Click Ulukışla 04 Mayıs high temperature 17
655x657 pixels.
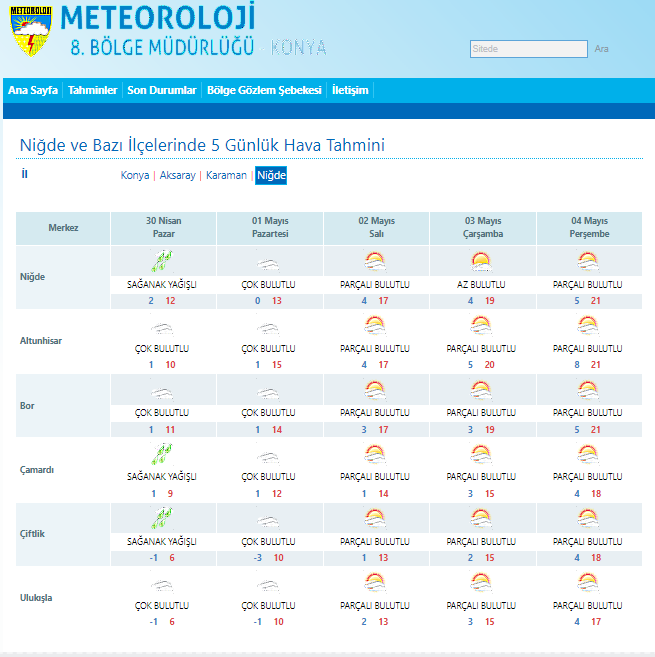596,622
